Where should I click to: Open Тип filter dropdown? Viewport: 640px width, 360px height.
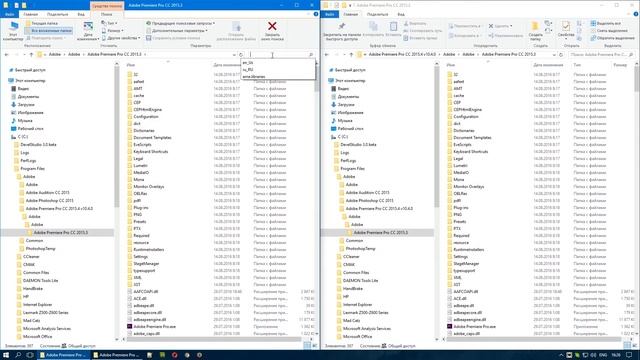pos(109,24)
